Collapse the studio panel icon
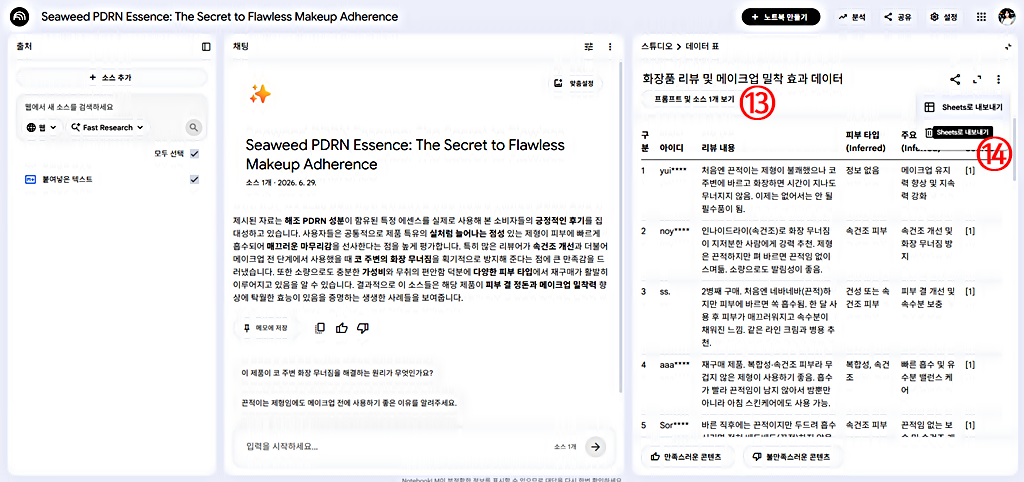This screenshot has width=1024, height=482. (1008, 46)
